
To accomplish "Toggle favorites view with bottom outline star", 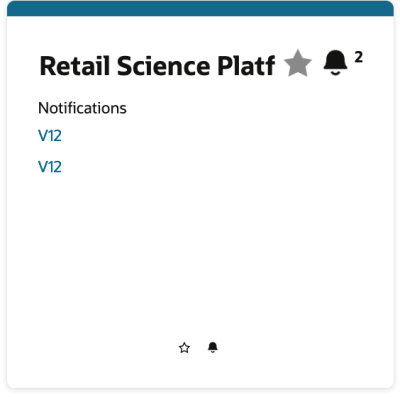I will click(184, 348).
